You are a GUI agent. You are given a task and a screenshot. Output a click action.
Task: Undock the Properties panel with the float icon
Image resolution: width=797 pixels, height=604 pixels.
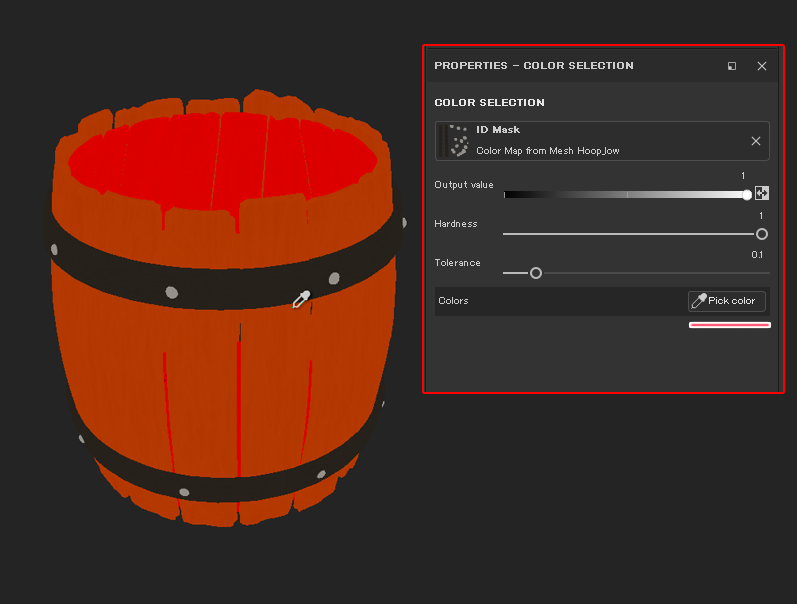[732, 66]
